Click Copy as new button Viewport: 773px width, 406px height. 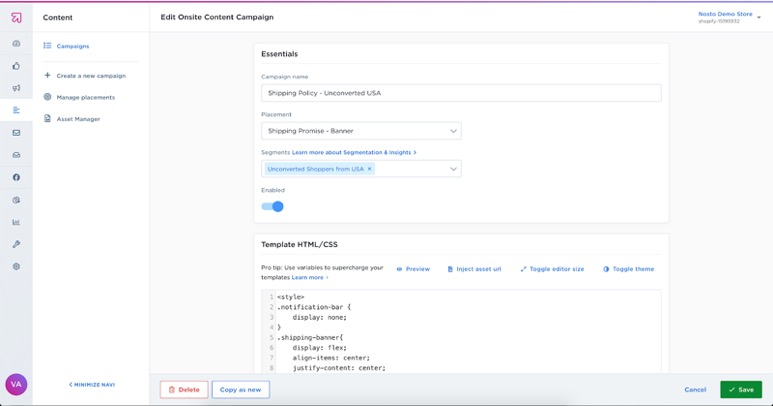pos(241,389)
